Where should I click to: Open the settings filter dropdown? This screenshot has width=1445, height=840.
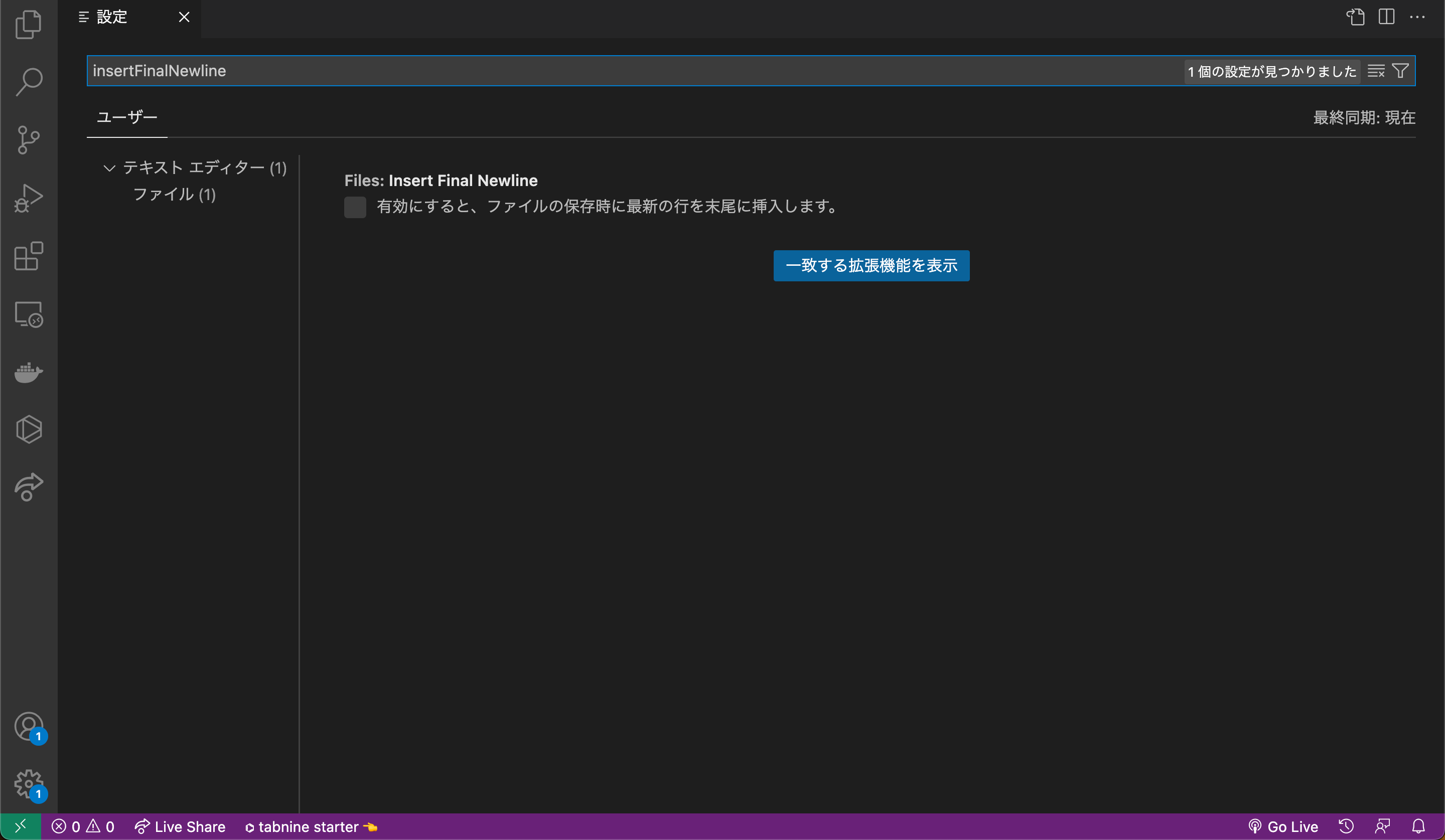pyautogui.click(x=1401, y=71)
